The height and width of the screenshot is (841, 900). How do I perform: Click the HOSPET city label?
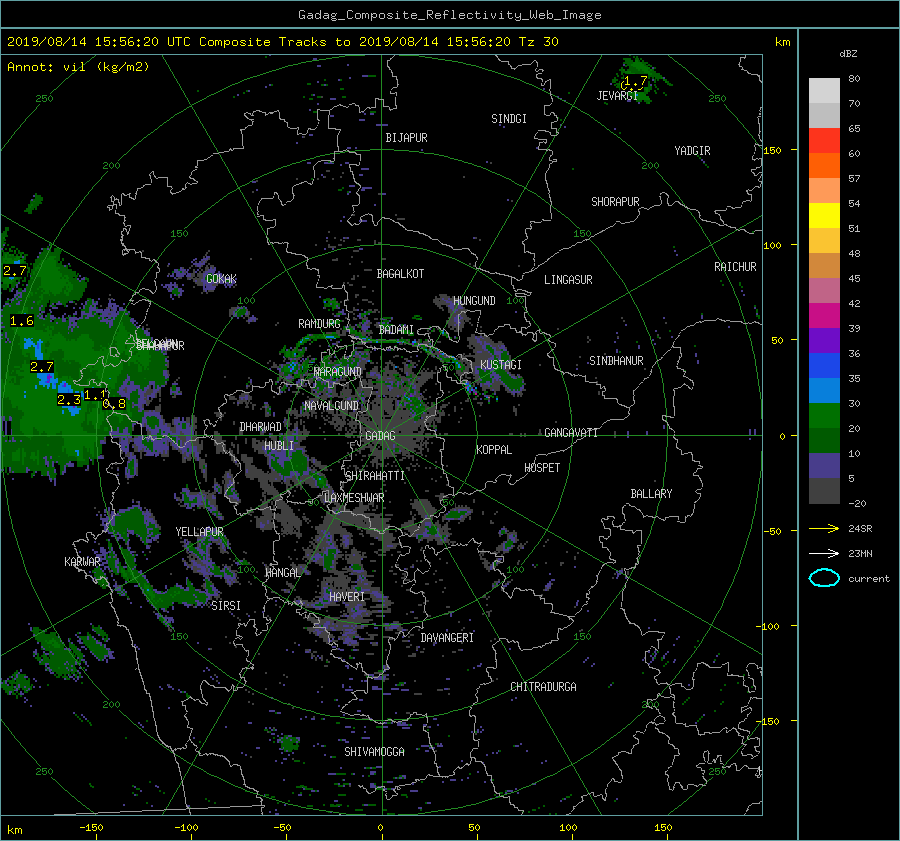click(542, 468)
